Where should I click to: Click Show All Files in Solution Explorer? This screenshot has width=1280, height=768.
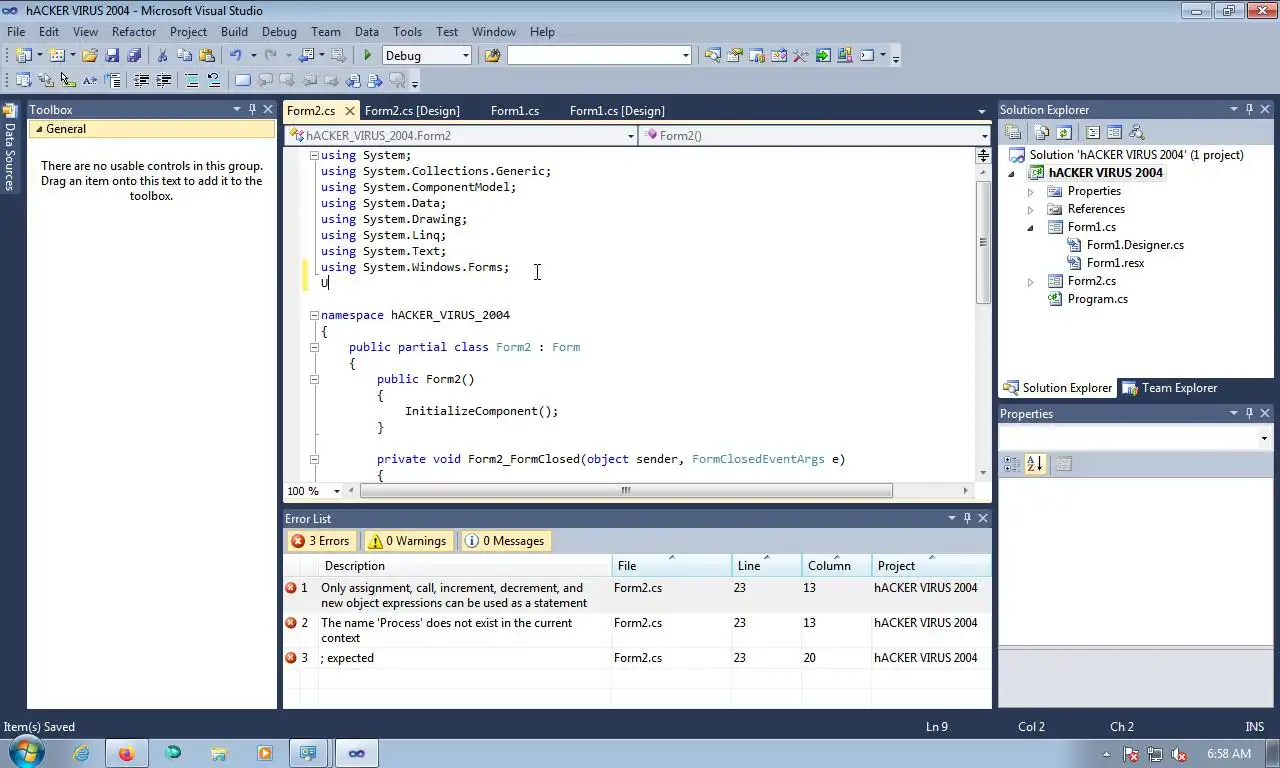click(x=1042, y=132)
